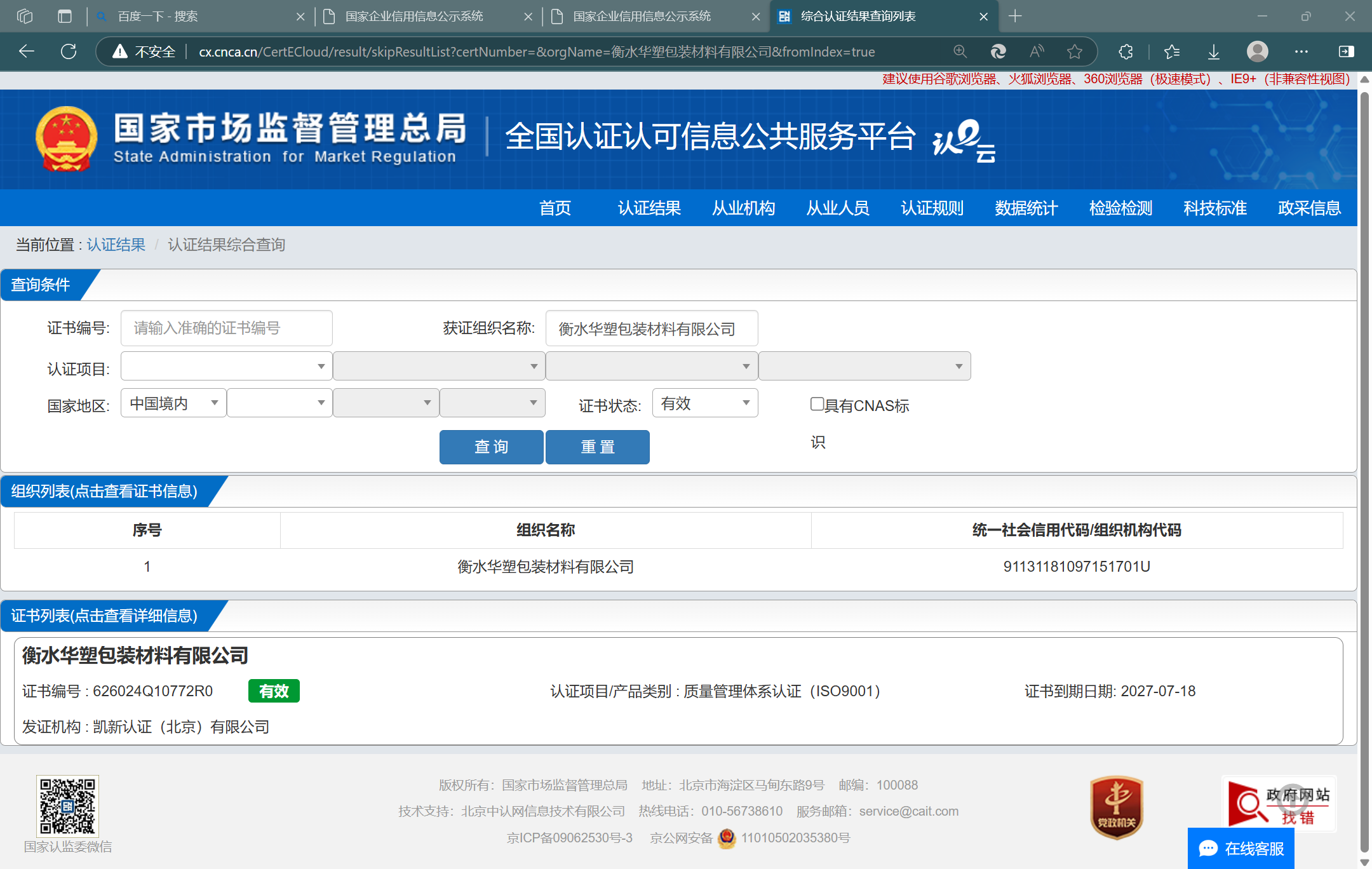Screen dimensions: 1372x869
Task: Open the 认证结果 navigation menu
Action: point(649,208)
